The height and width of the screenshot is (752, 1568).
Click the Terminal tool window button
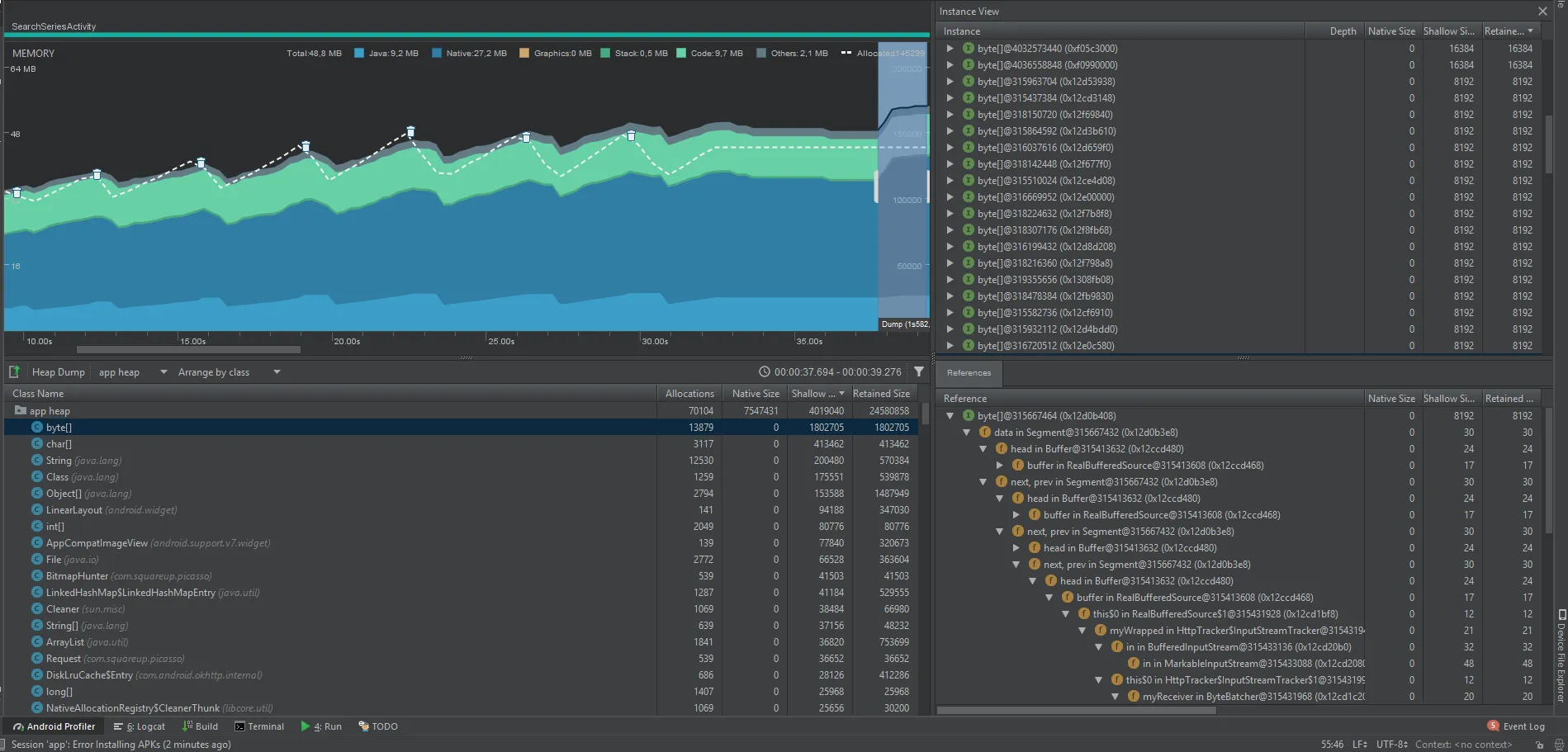[259, 726]
